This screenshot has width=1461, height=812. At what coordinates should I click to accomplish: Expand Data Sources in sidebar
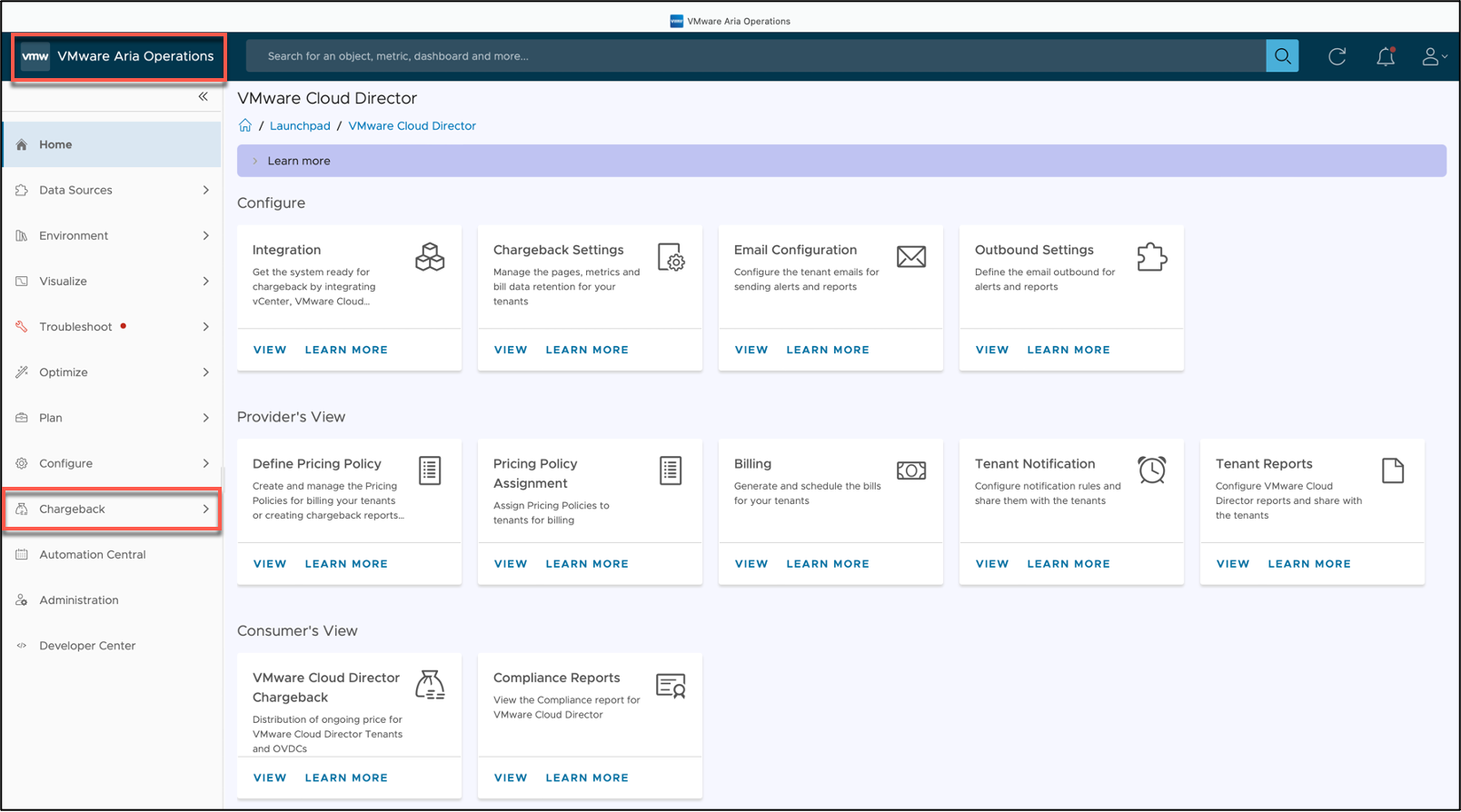point(112,190)
